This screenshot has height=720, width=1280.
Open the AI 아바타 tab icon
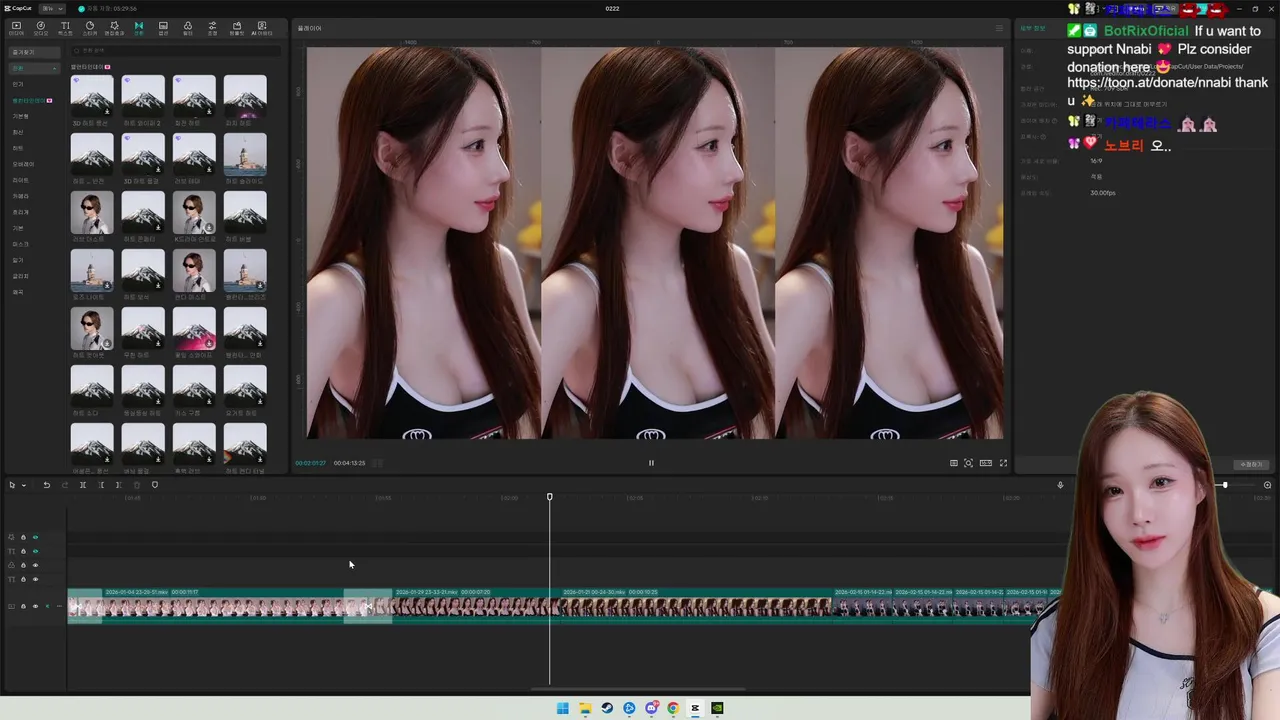262,28
